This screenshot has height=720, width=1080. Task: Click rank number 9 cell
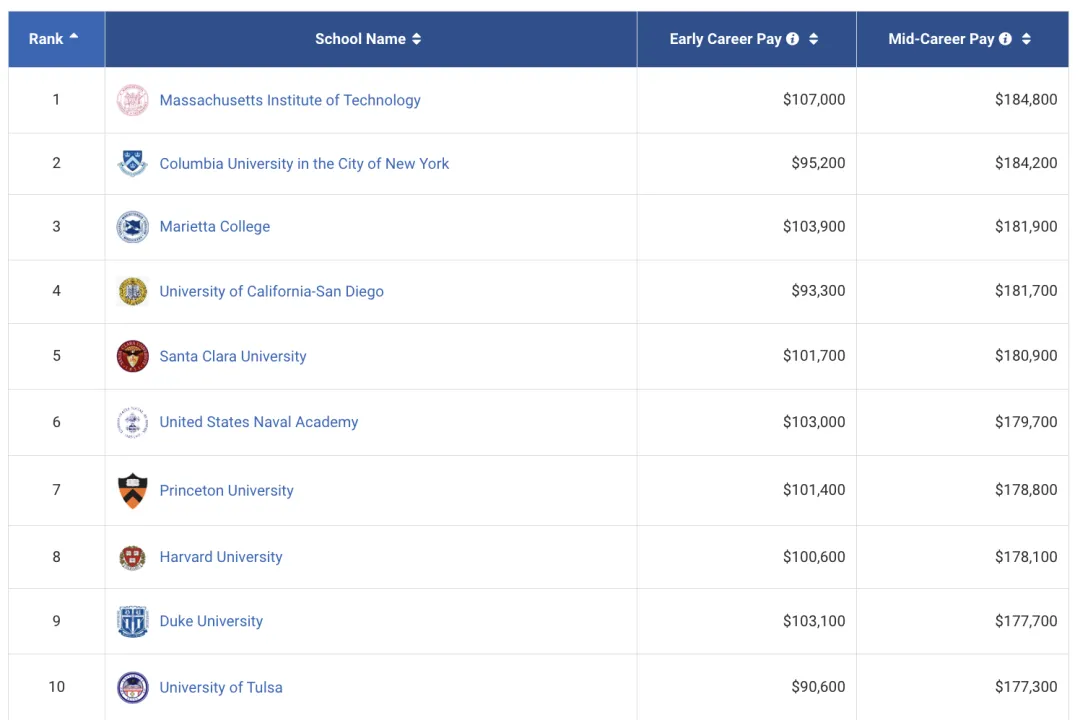(56, 621)
